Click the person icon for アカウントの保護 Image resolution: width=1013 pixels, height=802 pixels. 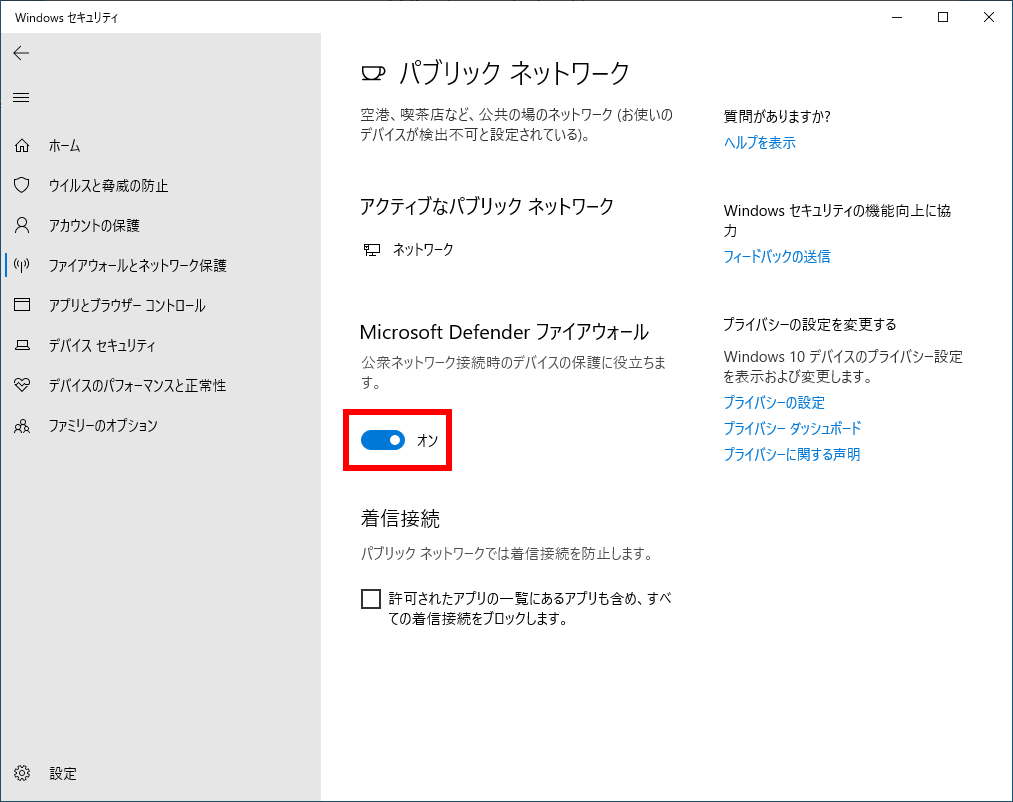[x=22, y=225]
